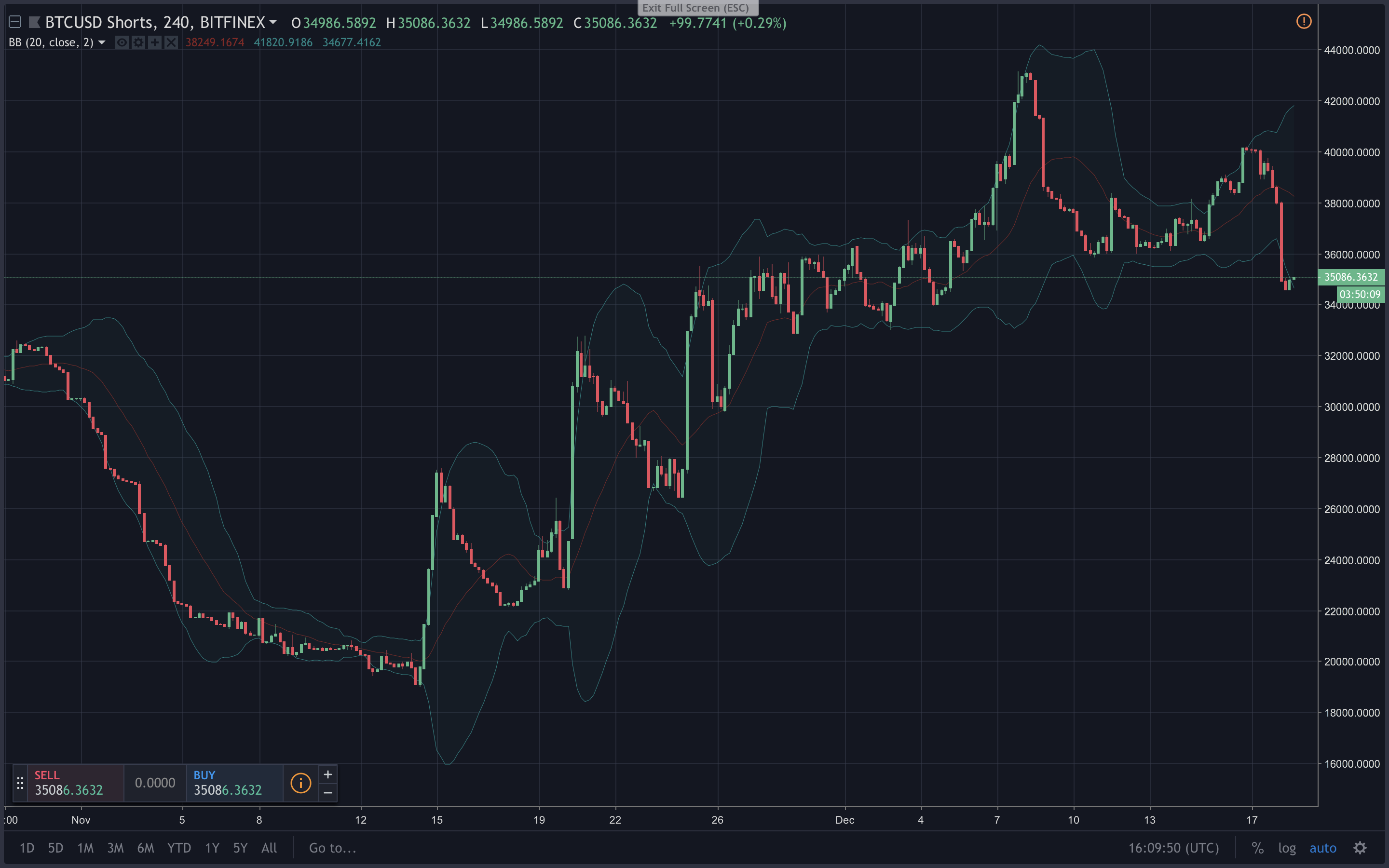Open the Go to... date picker
Image resolution: width=1389 pixels, height=868 pixels.
(333, 848)
